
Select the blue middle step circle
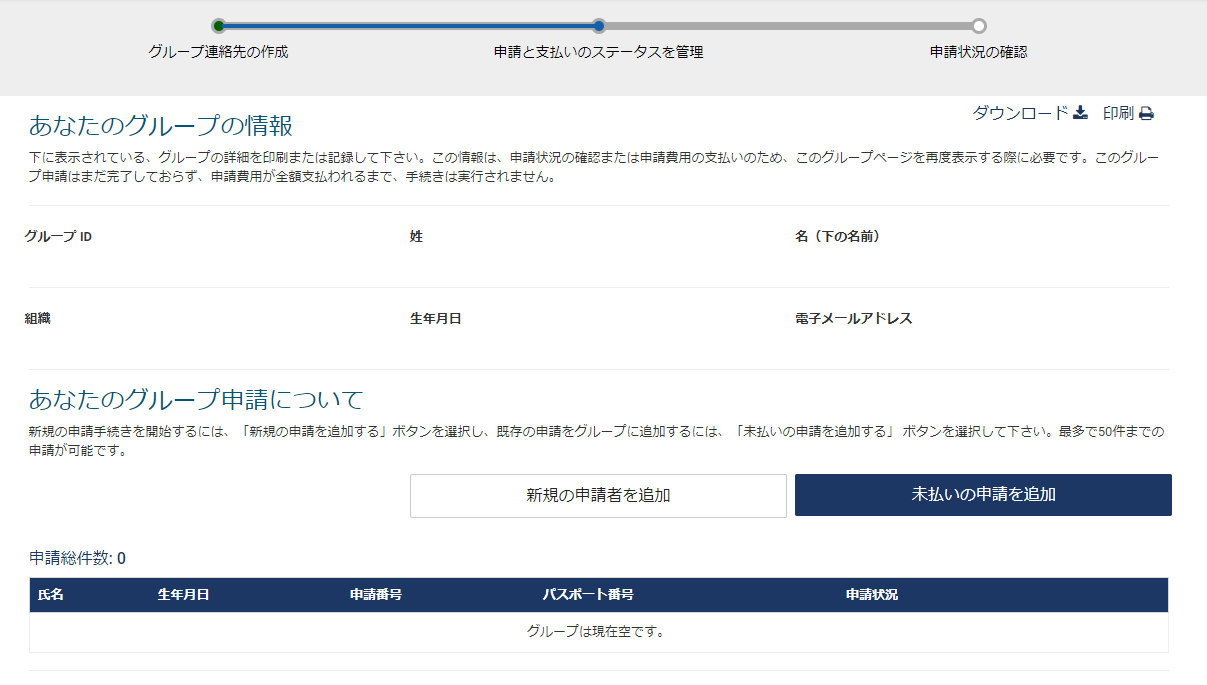coord(599,26)
